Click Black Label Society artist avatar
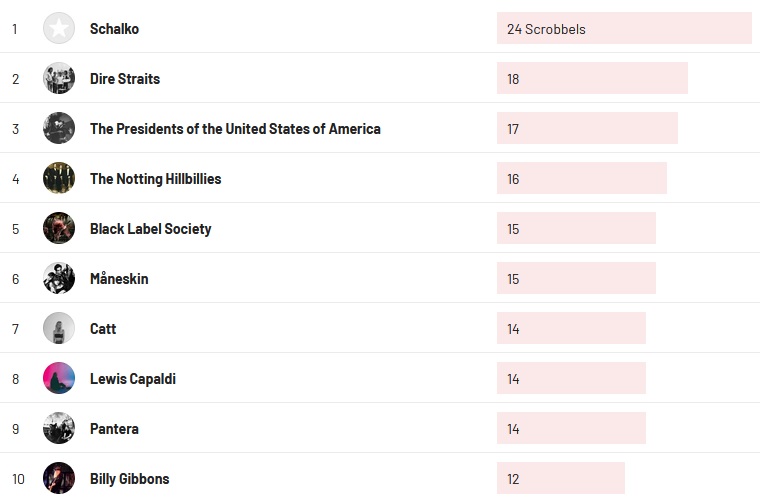The width and height of the screenshot is (760, 500). [x=59, y=228]
